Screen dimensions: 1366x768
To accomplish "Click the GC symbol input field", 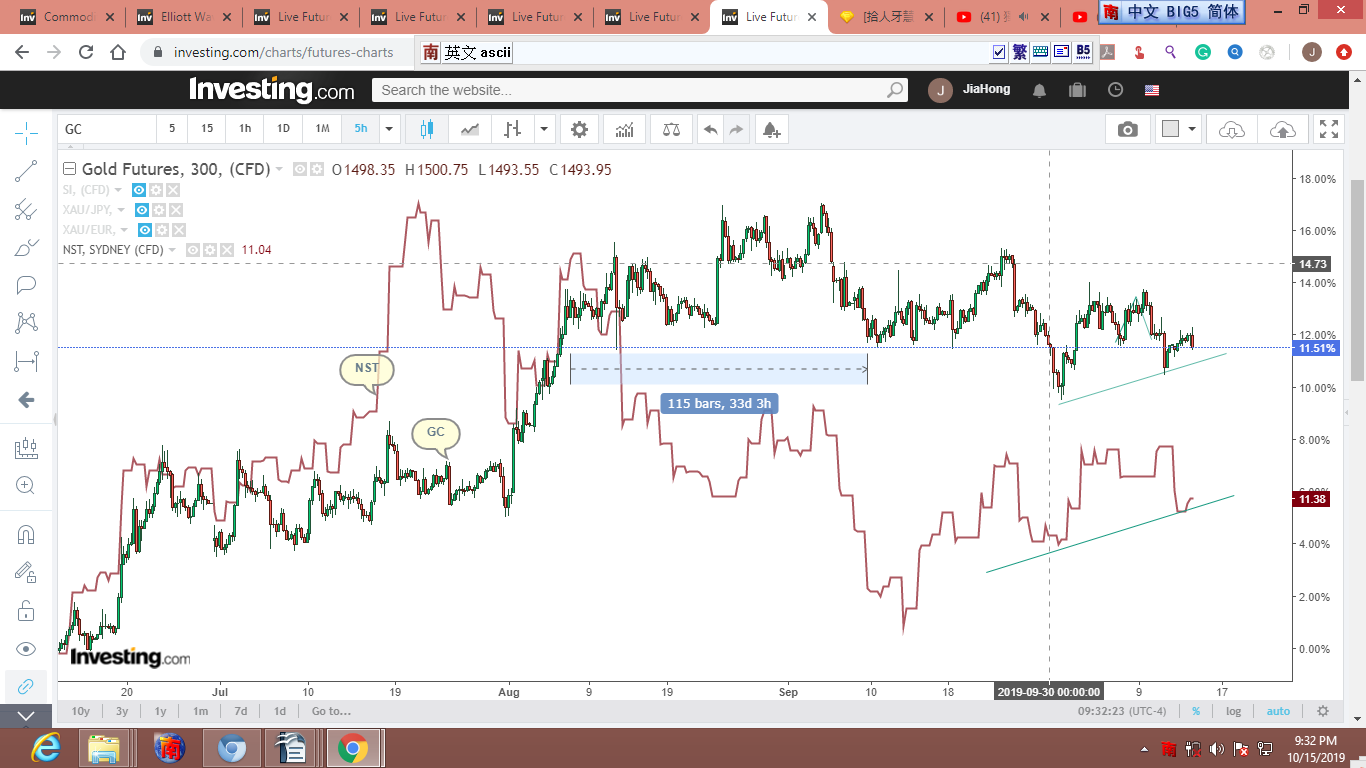I will [107, 129].
